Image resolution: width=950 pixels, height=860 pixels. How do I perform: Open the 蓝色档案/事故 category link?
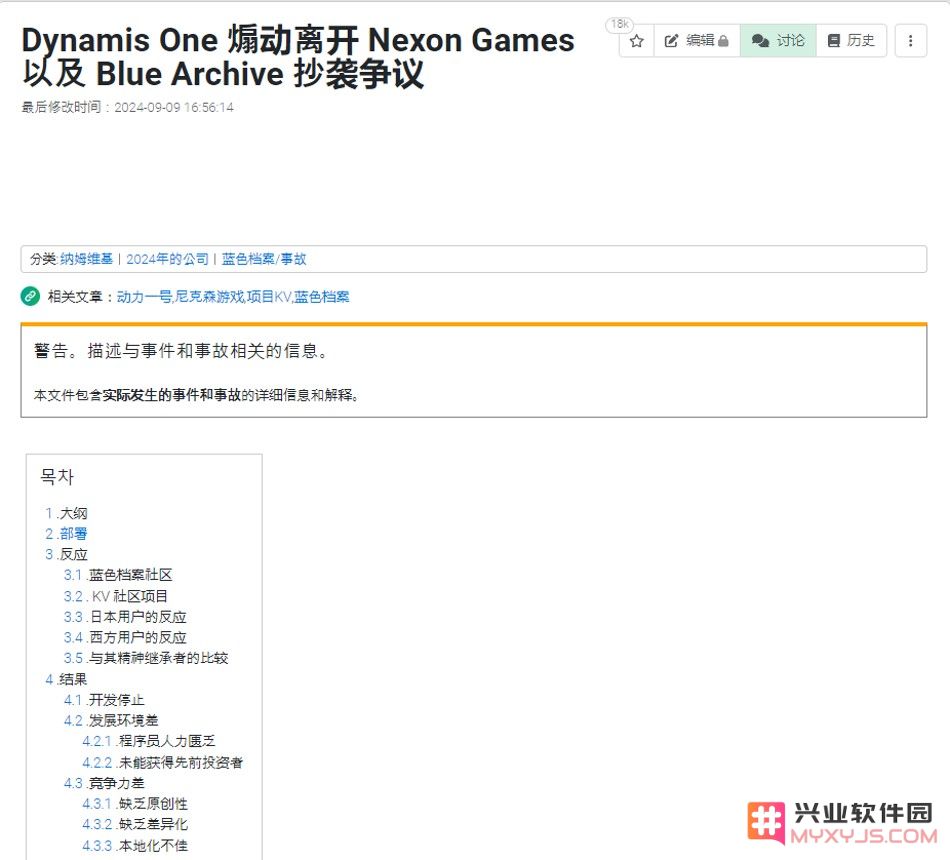264,259
